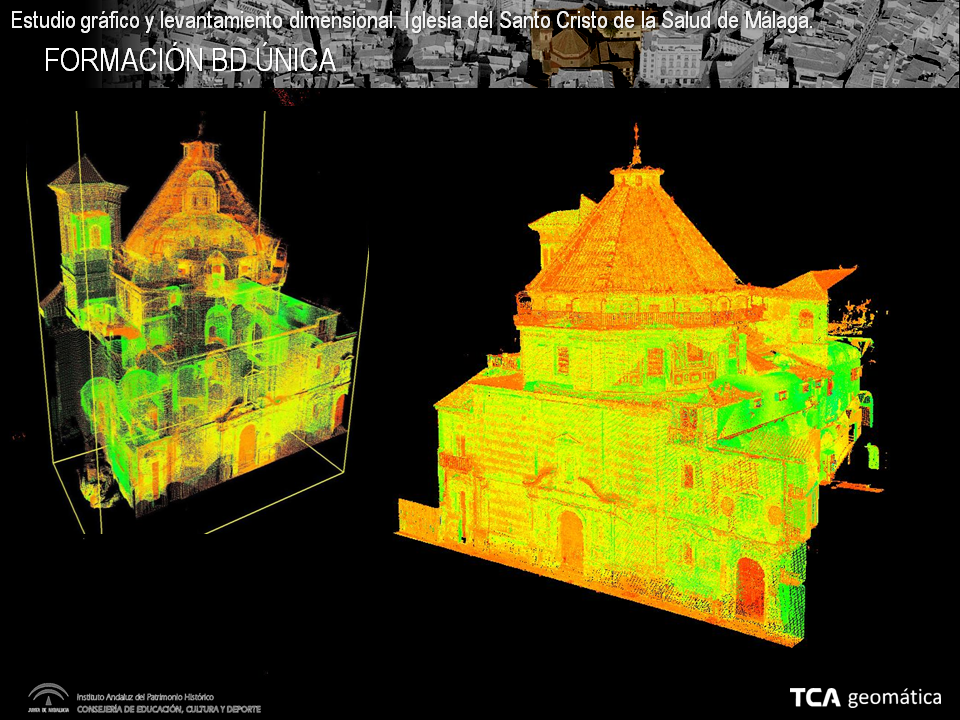Click the spire atop the right point cloud
This screenshot has height=720, width=960.
634,145
